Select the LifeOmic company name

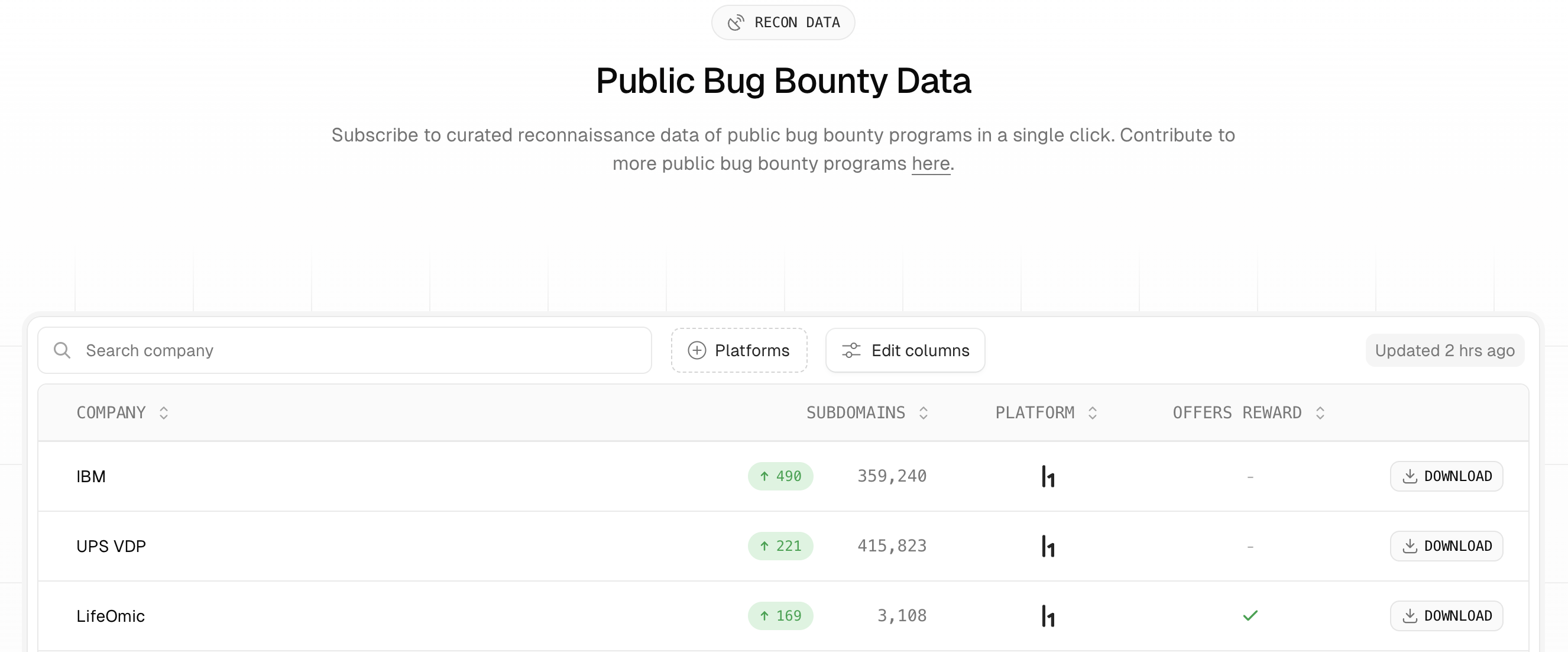click(110, 616)
